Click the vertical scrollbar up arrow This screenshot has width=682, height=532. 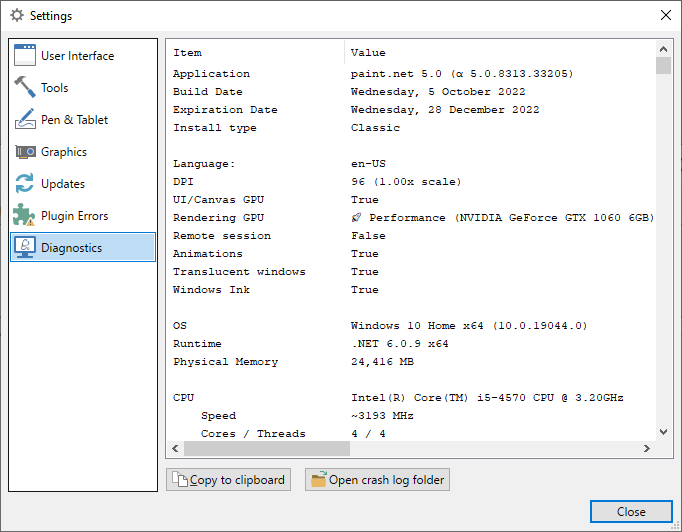[x=663, y=49]
